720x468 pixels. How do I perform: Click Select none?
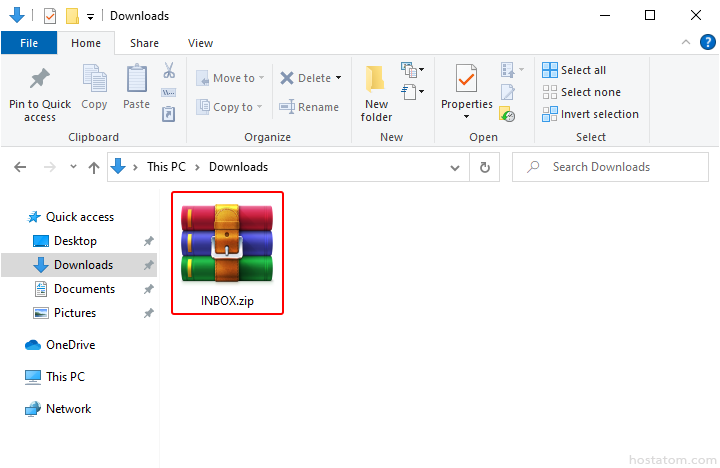[581, 92]
